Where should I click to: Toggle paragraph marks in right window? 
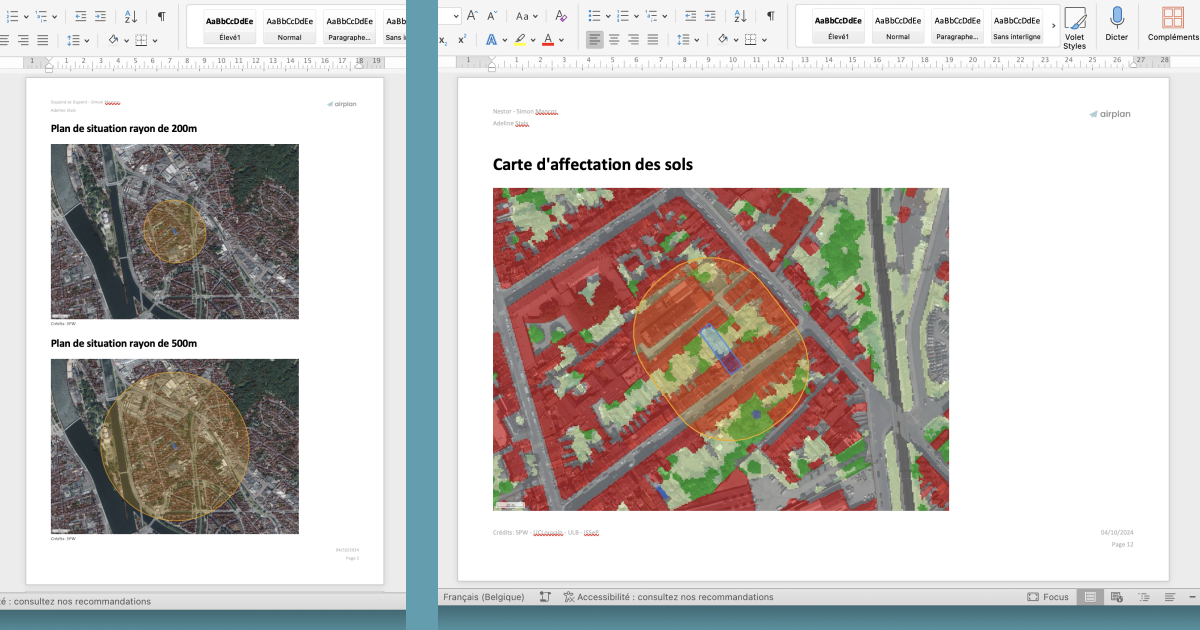click(x=770, y=16)
